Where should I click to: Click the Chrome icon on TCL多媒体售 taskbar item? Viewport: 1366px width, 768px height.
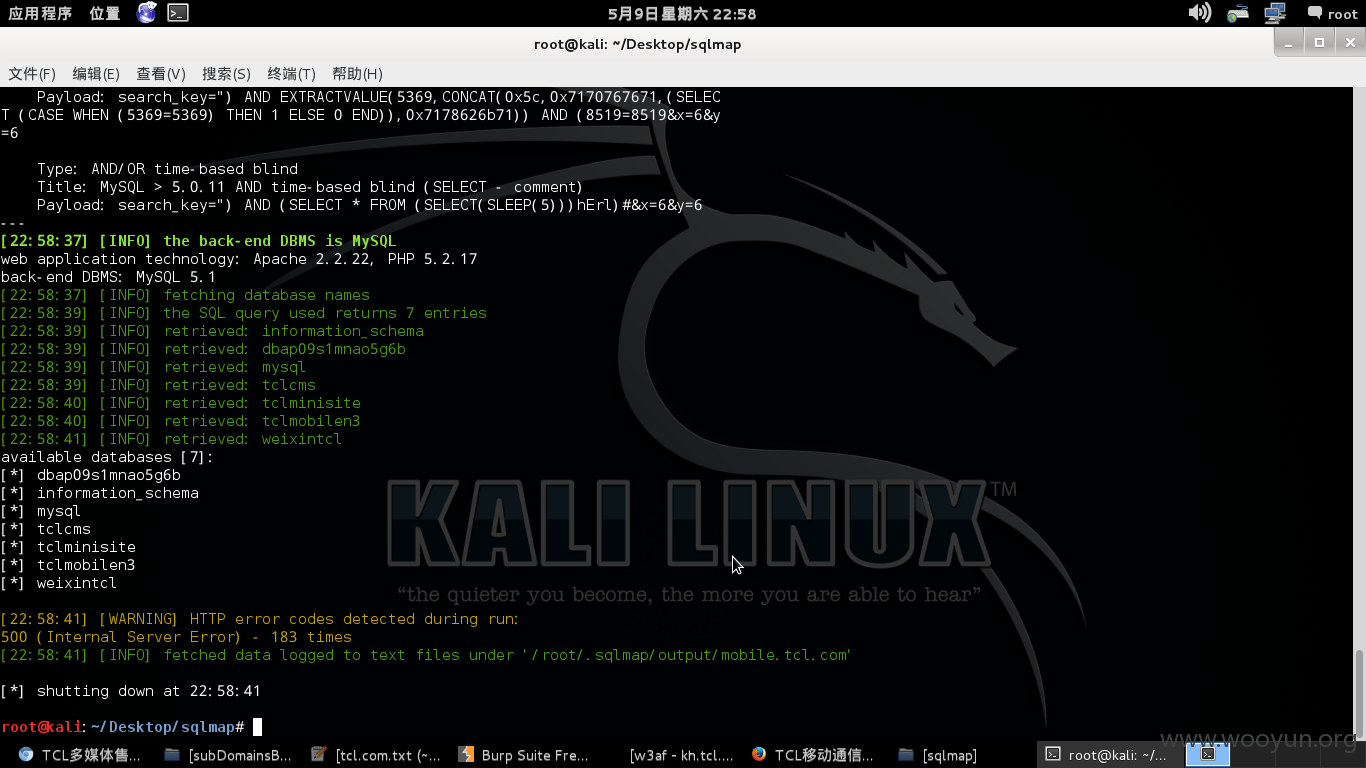(25, 755)
